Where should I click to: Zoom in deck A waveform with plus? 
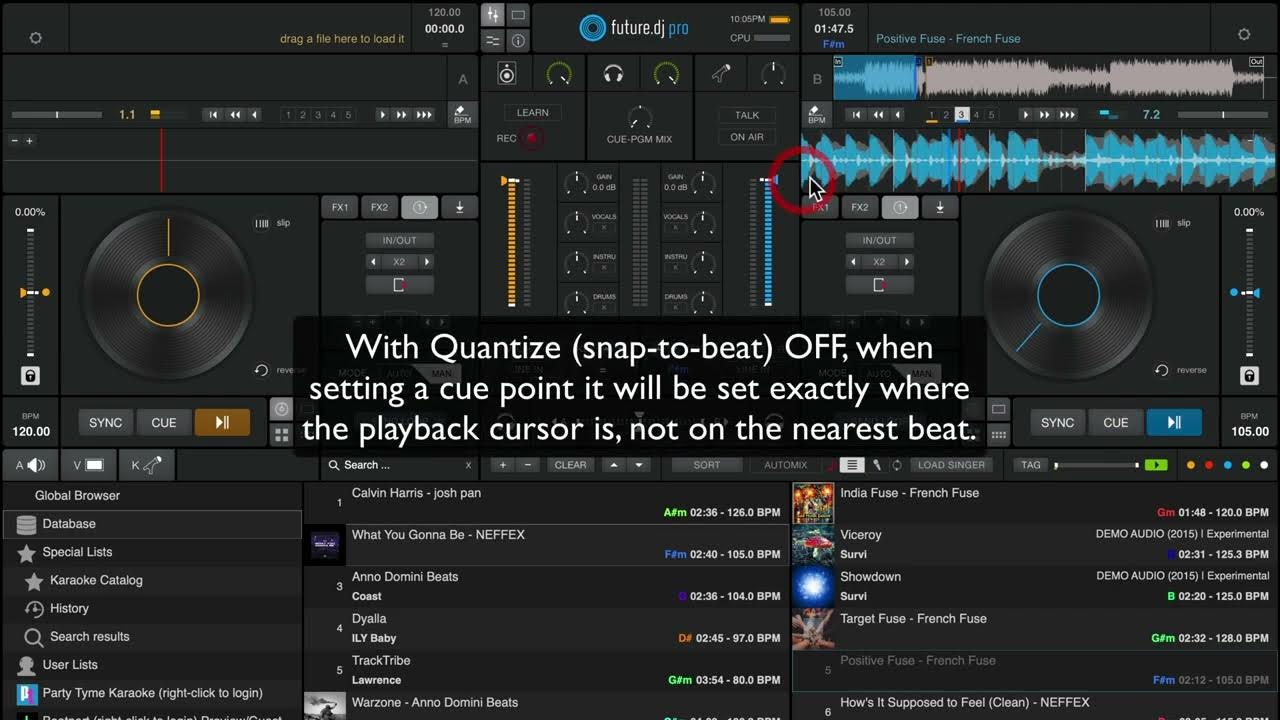(x=29, y=141)
